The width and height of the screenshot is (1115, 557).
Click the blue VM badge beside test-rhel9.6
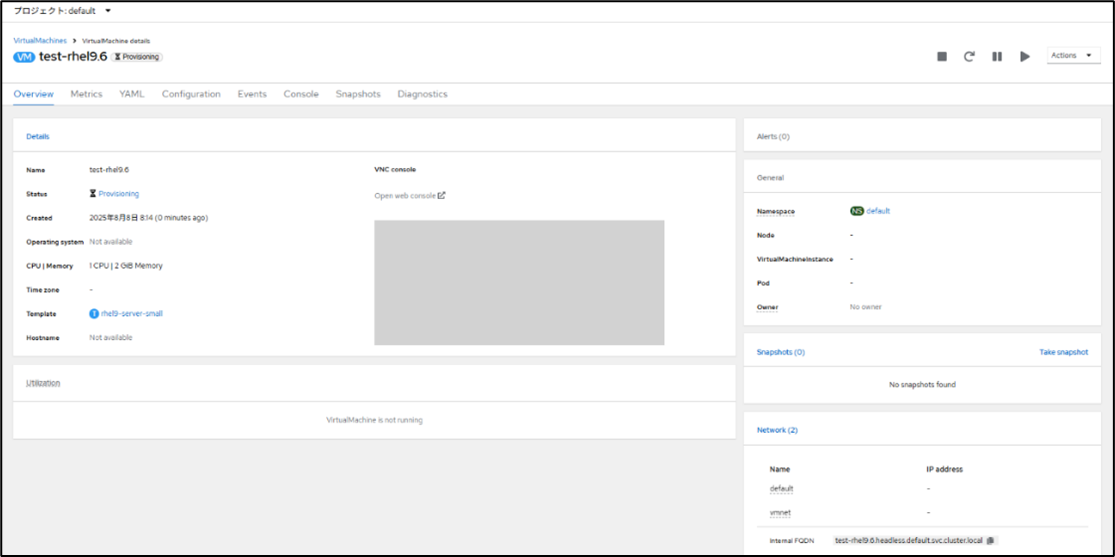point(24,57)
